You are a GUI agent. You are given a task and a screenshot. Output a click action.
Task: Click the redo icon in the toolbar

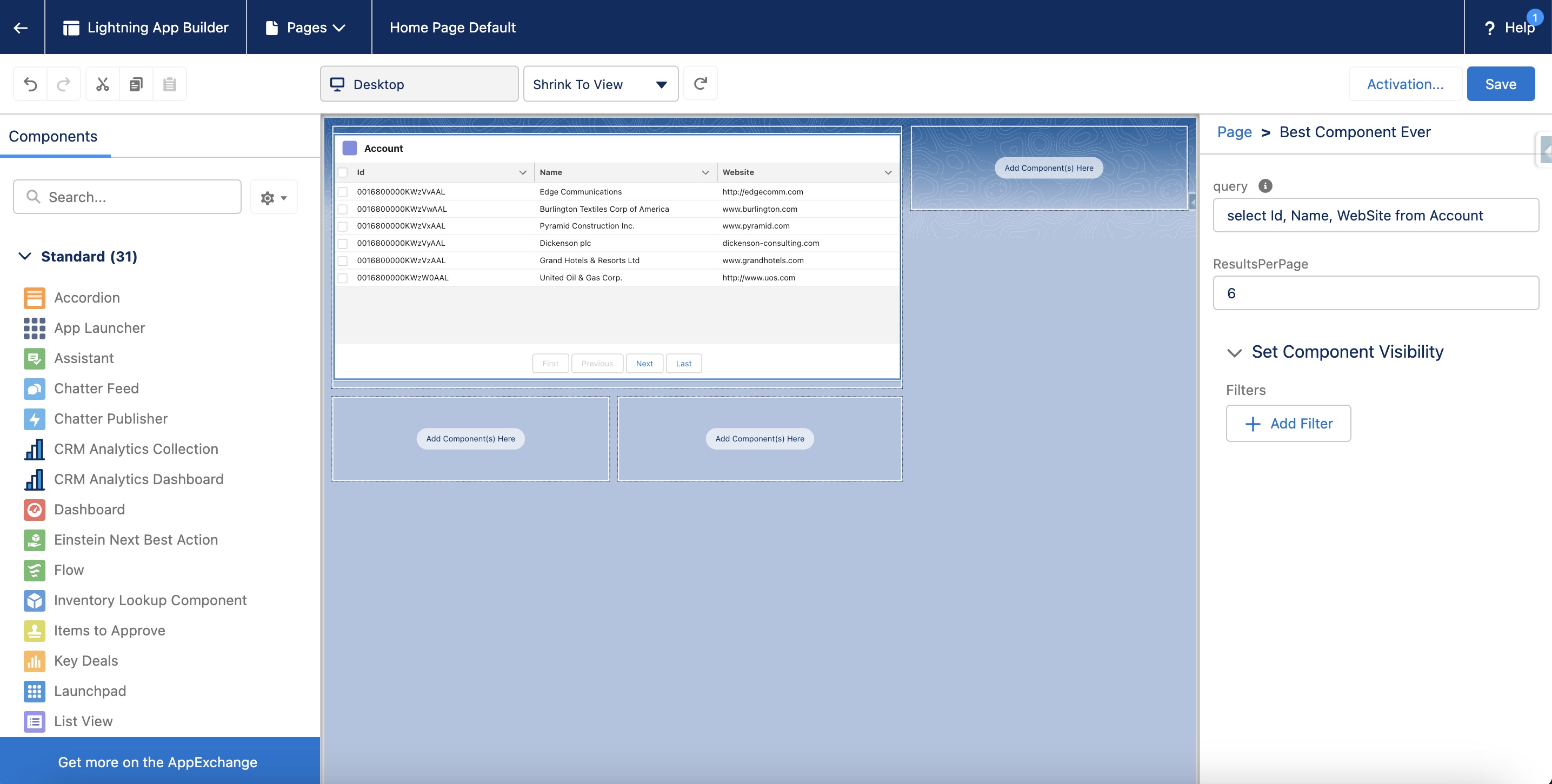(64, 84)
